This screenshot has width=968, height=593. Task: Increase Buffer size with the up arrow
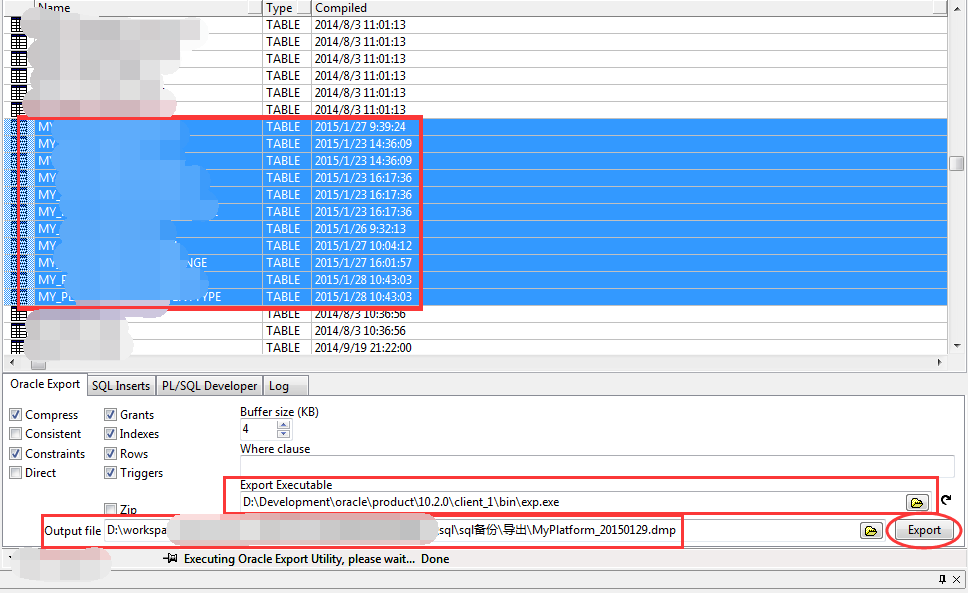pyautogui.click(x=283, y=425)
